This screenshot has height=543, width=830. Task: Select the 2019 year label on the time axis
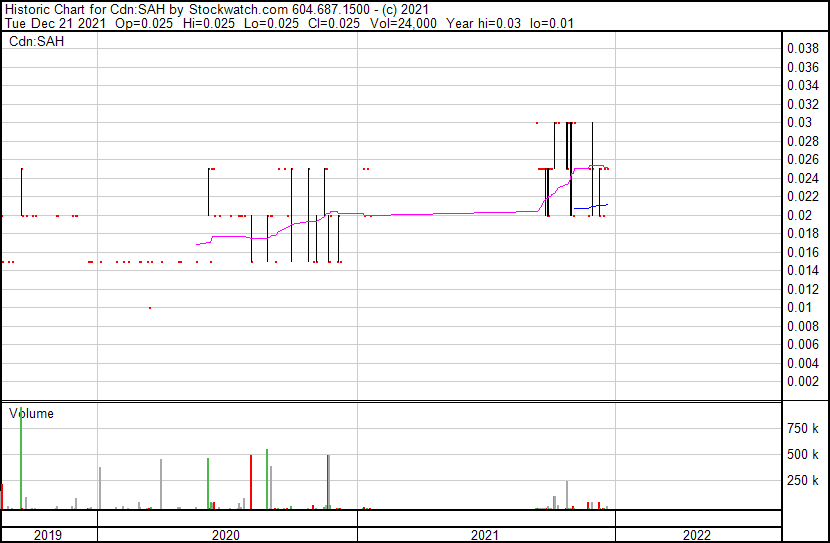pos(48,535)
